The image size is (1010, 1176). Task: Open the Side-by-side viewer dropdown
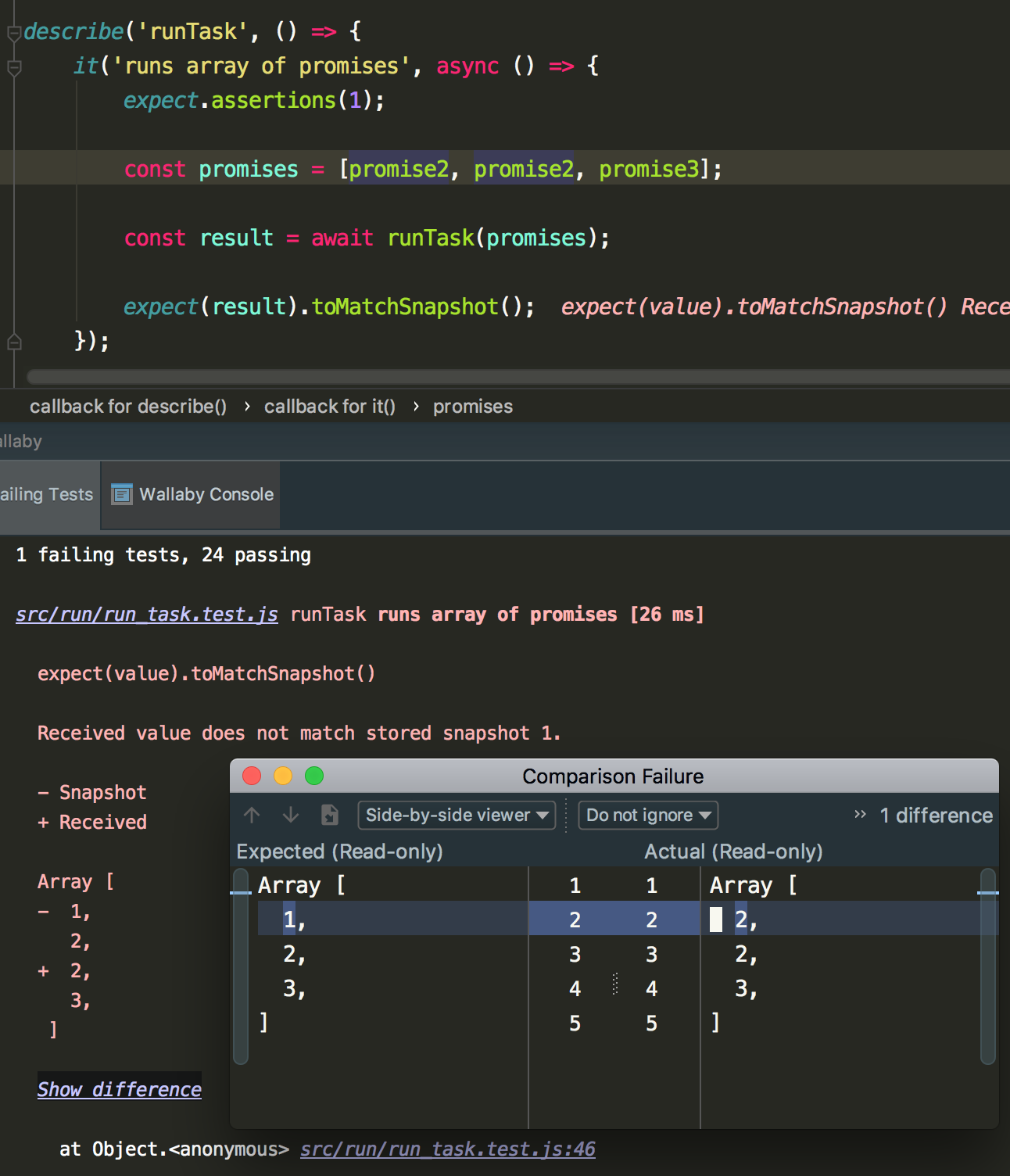pyautogui.click(x=456, y=815)
